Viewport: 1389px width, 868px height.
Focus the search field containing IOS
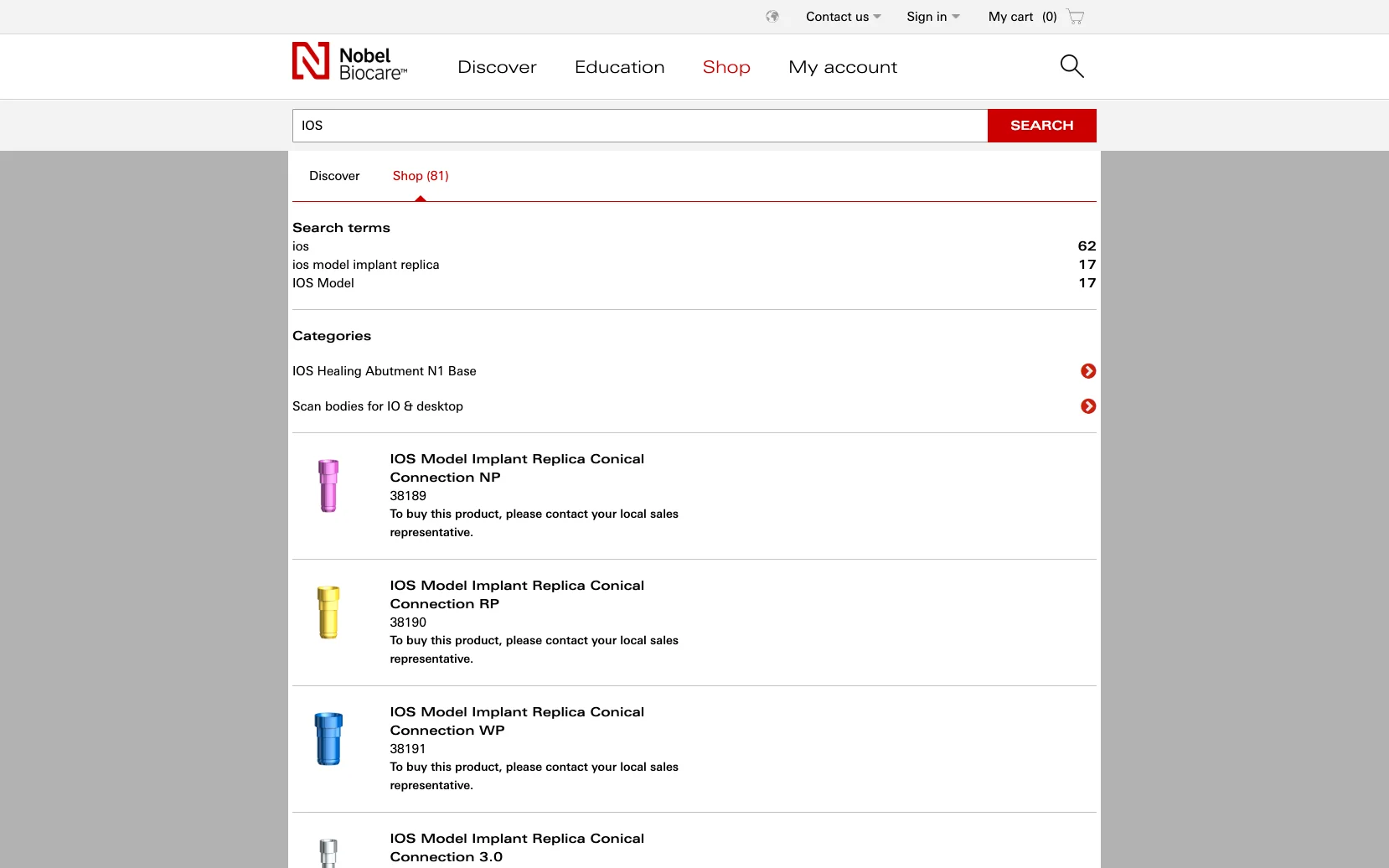click(x=640, y=126)
